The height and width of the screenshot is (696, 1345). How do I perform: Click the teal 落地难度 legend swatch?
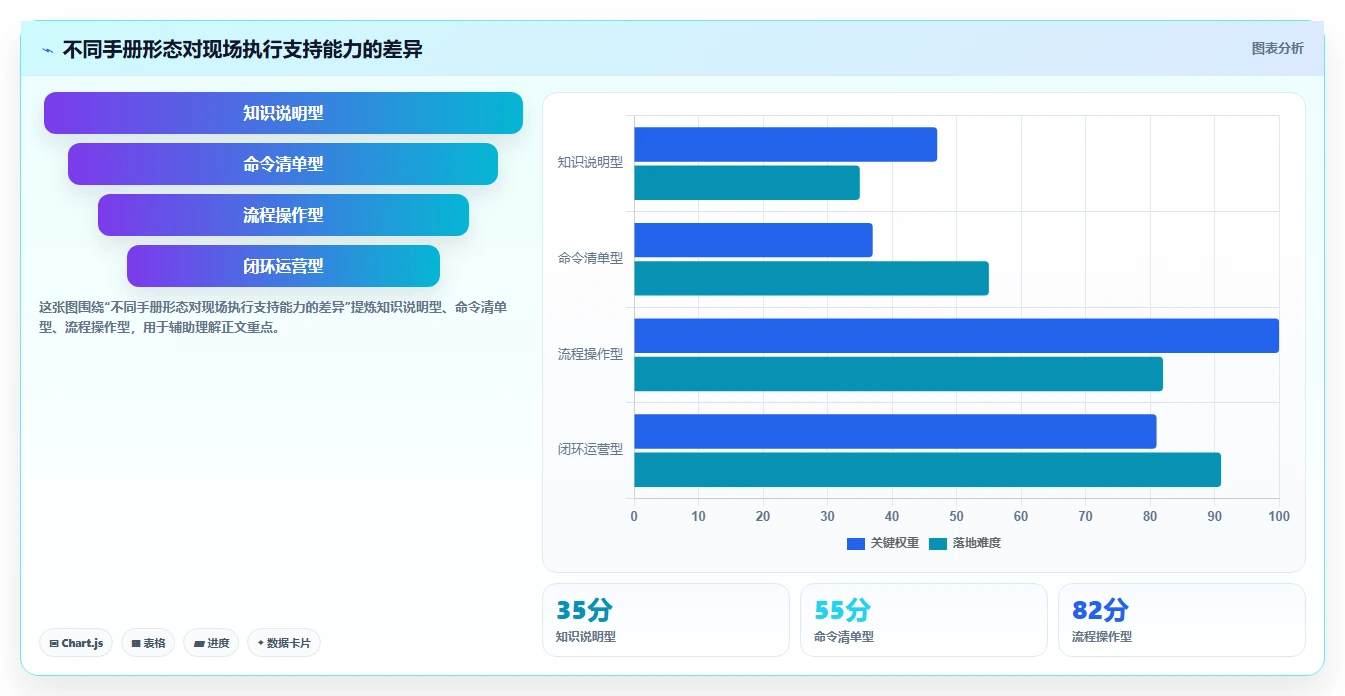coord(938,544)
